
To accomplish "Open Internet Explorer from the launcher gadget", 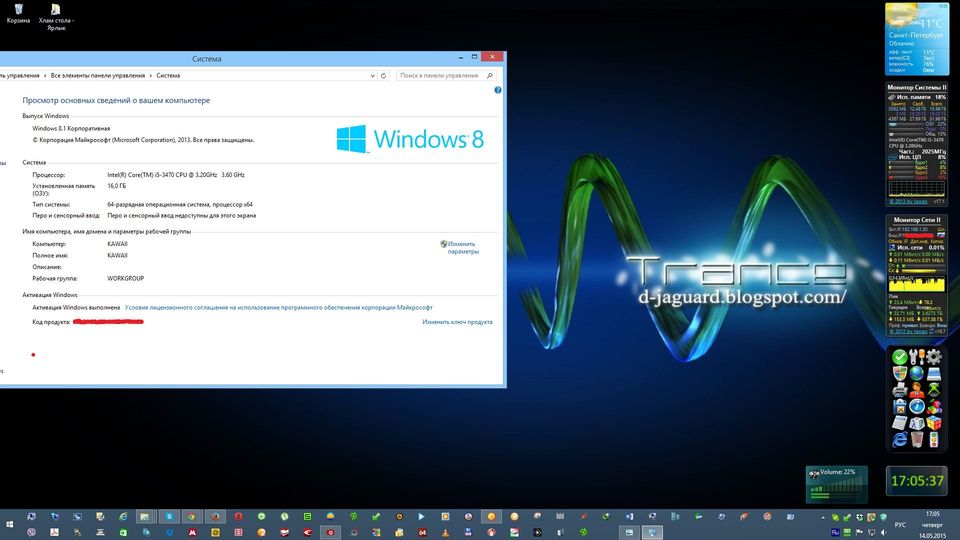I will click(900, 440).
